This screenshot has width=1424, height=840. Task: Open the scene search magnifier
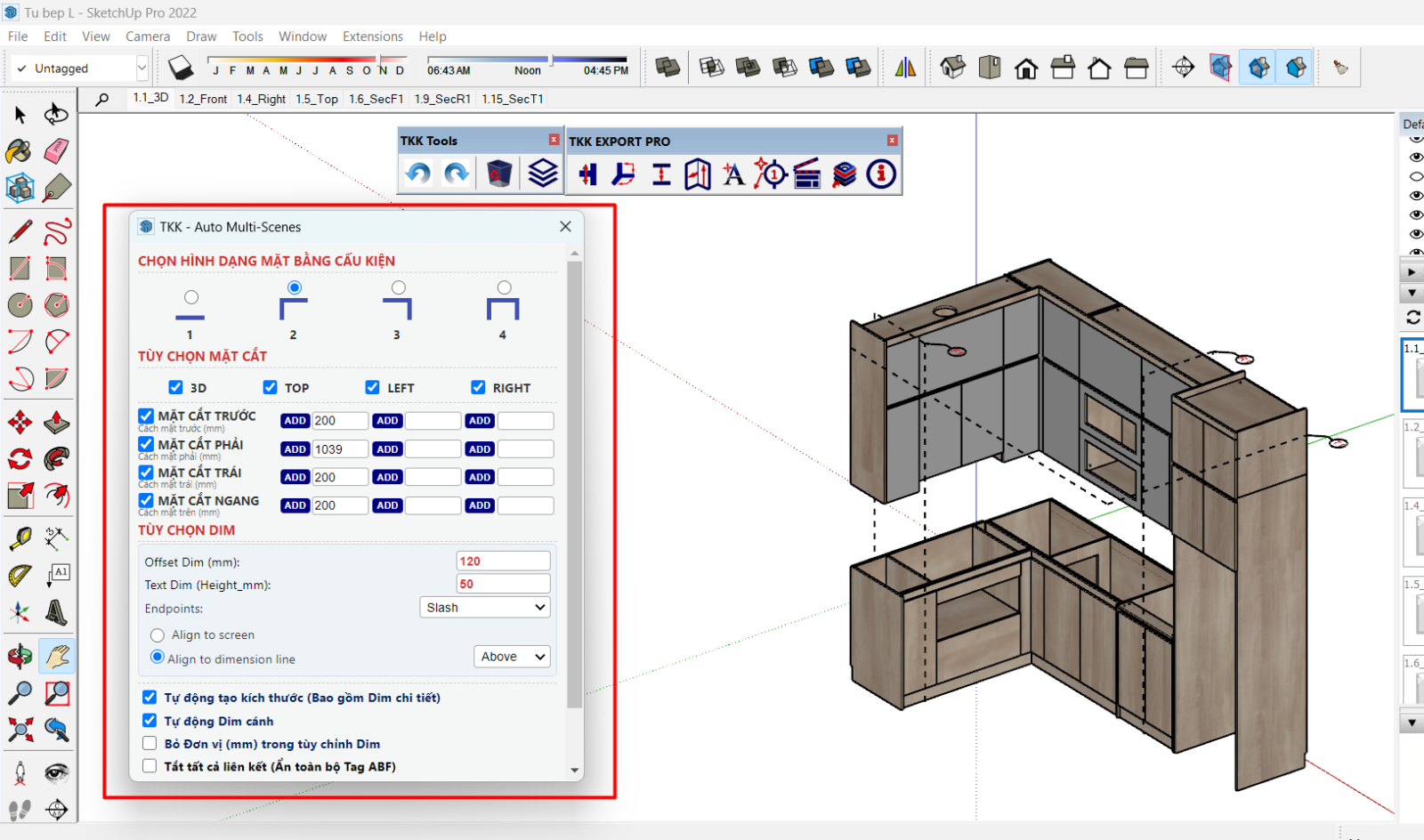102,99
